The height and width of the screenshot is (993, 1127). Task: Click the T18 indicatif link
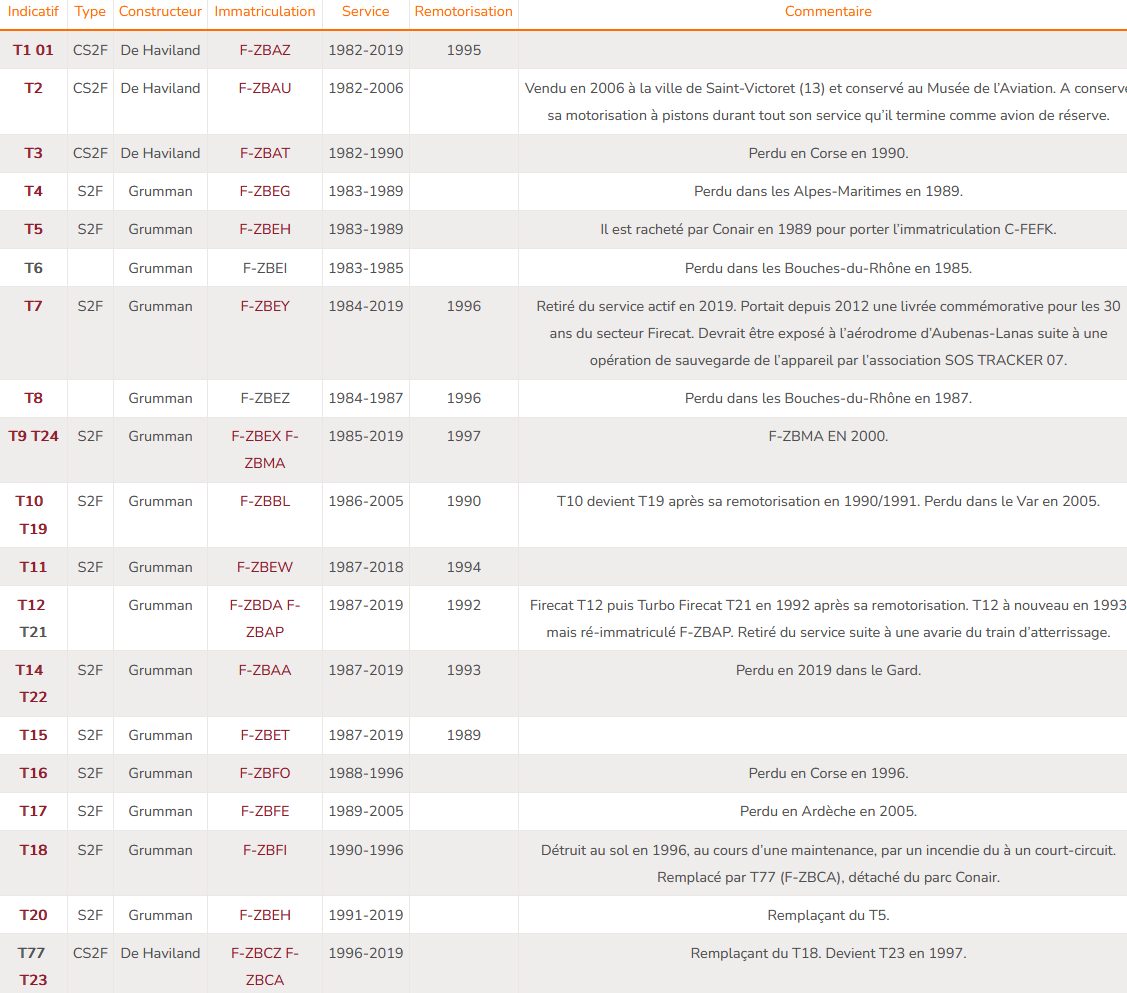click(33, 850)
